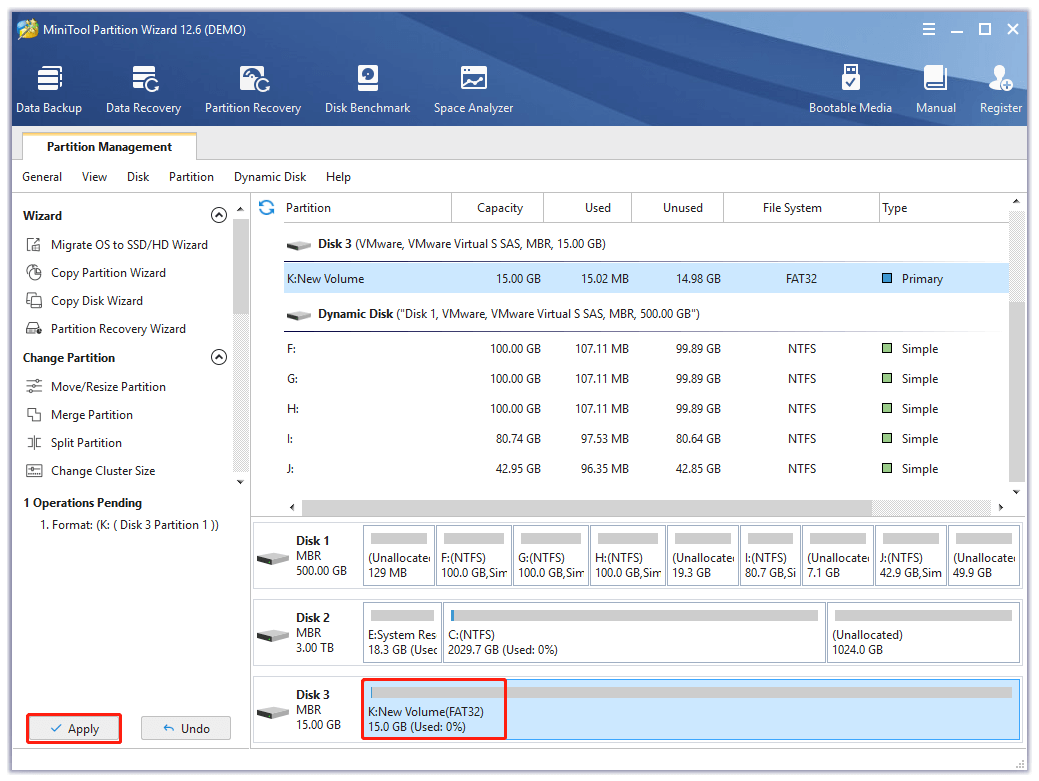Click Apply to execute pending operations
The image size is (1039, 781).
tap(74, 729)
